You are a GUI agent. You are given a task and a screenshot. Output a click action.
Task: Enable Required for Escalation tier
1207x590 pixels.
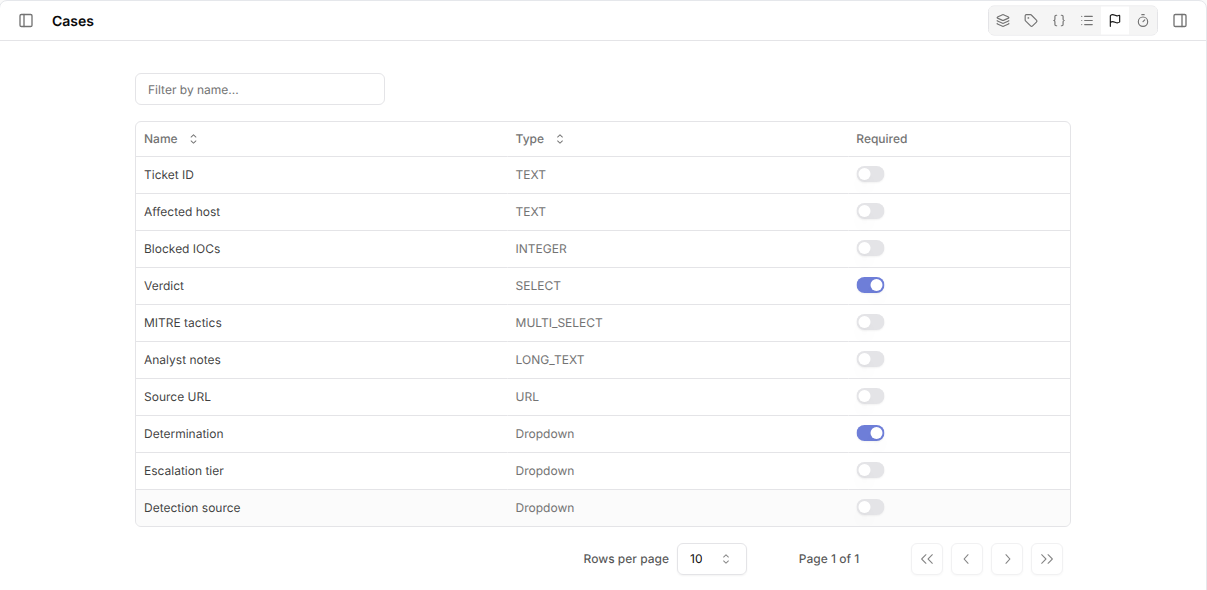point(870,471)
